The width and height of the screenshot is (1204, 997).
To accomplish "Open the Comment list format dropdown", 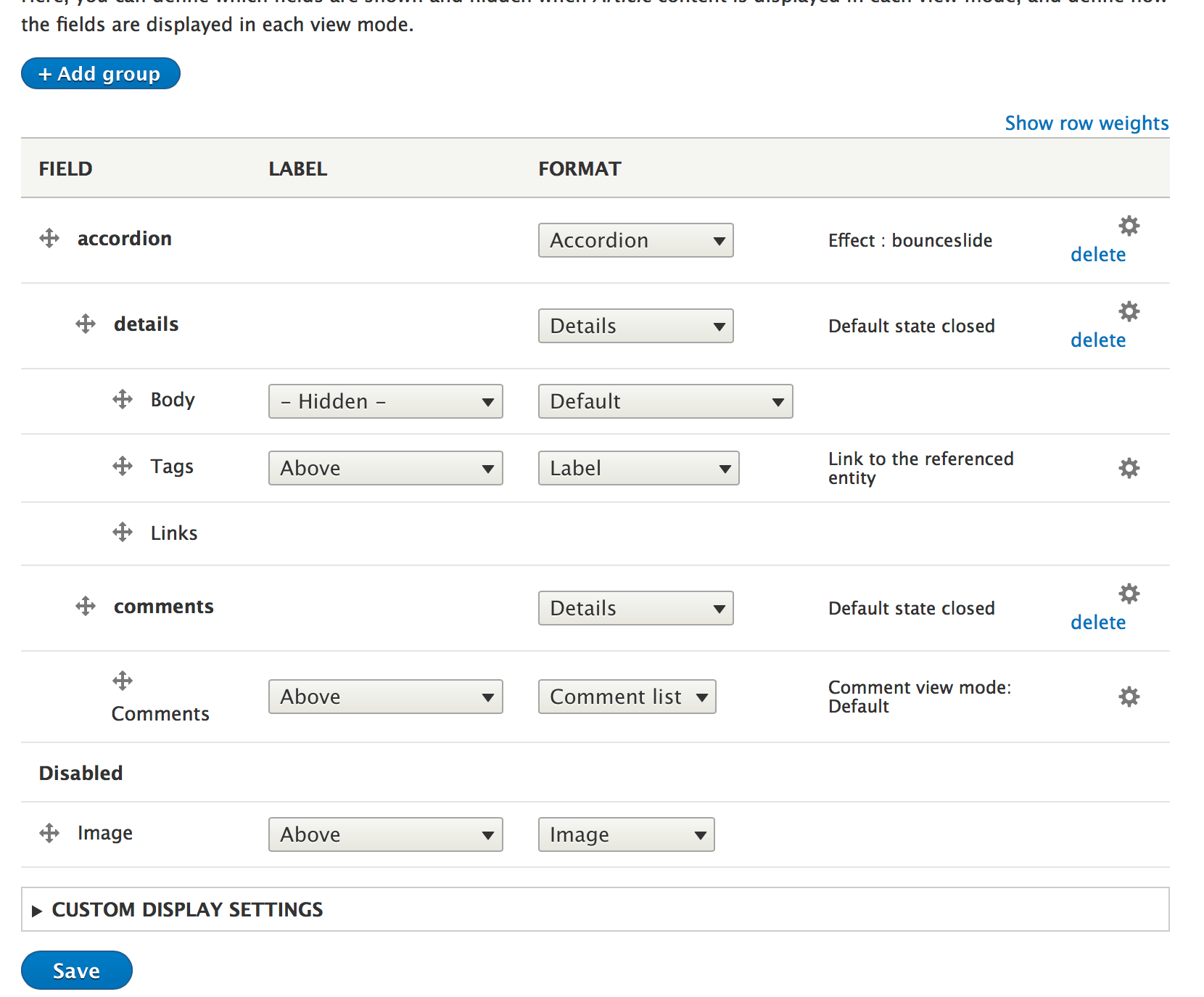I will pos(627,696).
